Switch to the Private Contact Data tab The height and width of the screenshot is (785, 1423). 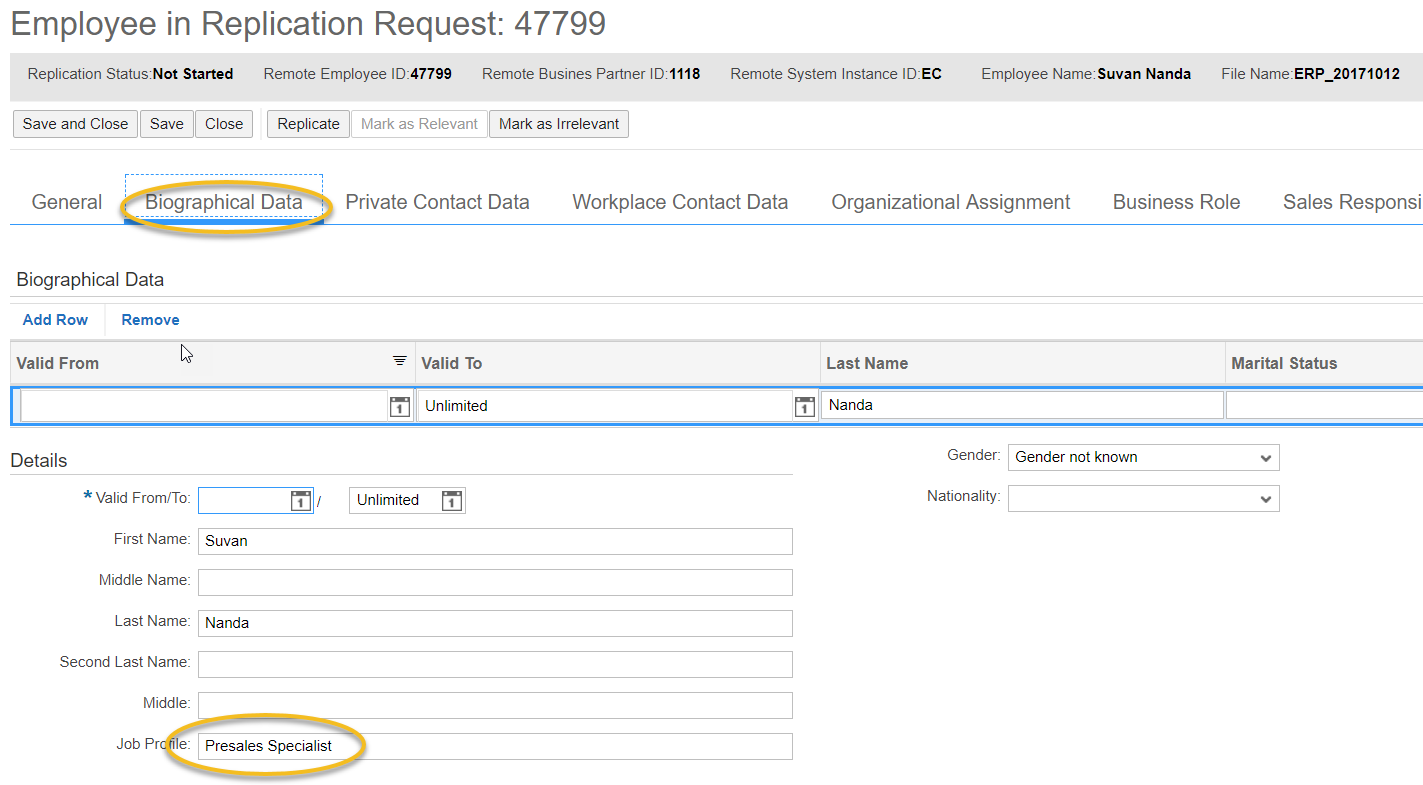[x=437, y=201]
